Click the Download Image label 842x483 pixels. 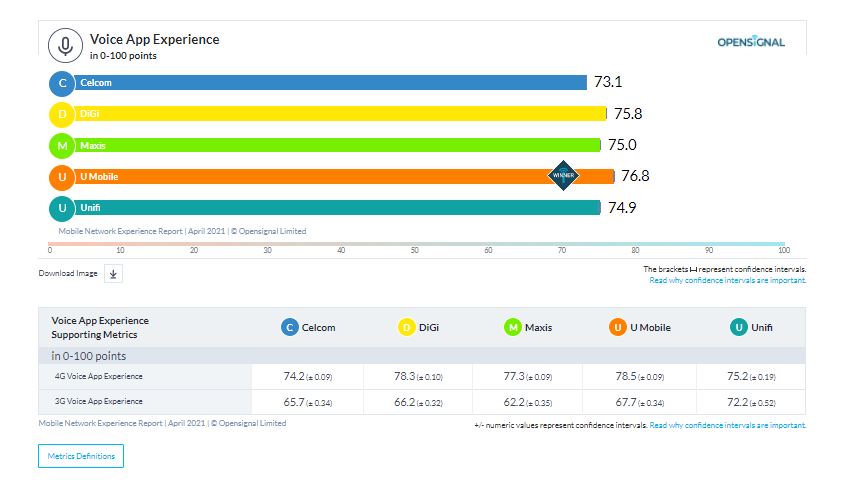[68, 273]
